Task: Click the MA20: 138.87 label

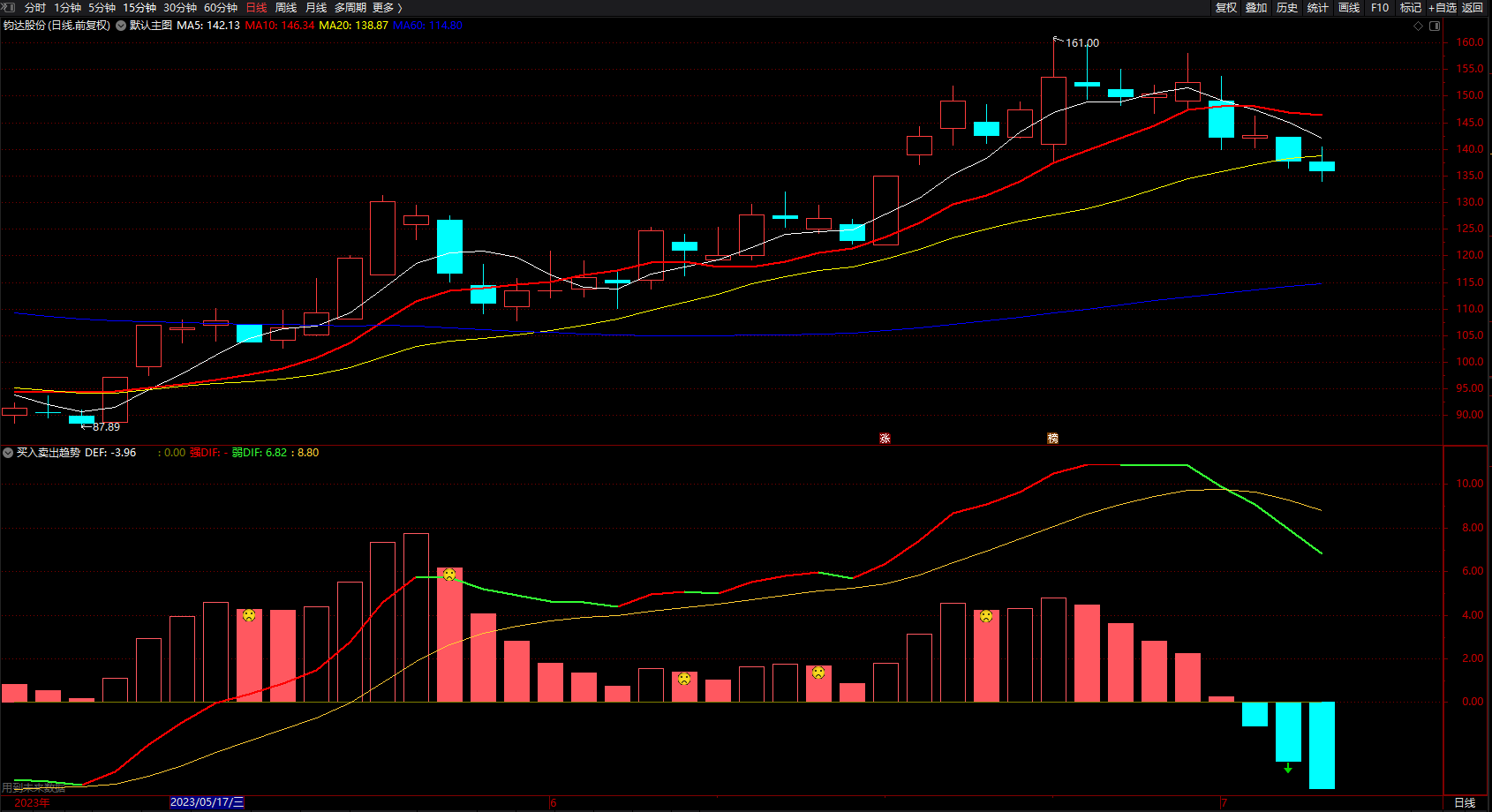Action: pos(353,26)
